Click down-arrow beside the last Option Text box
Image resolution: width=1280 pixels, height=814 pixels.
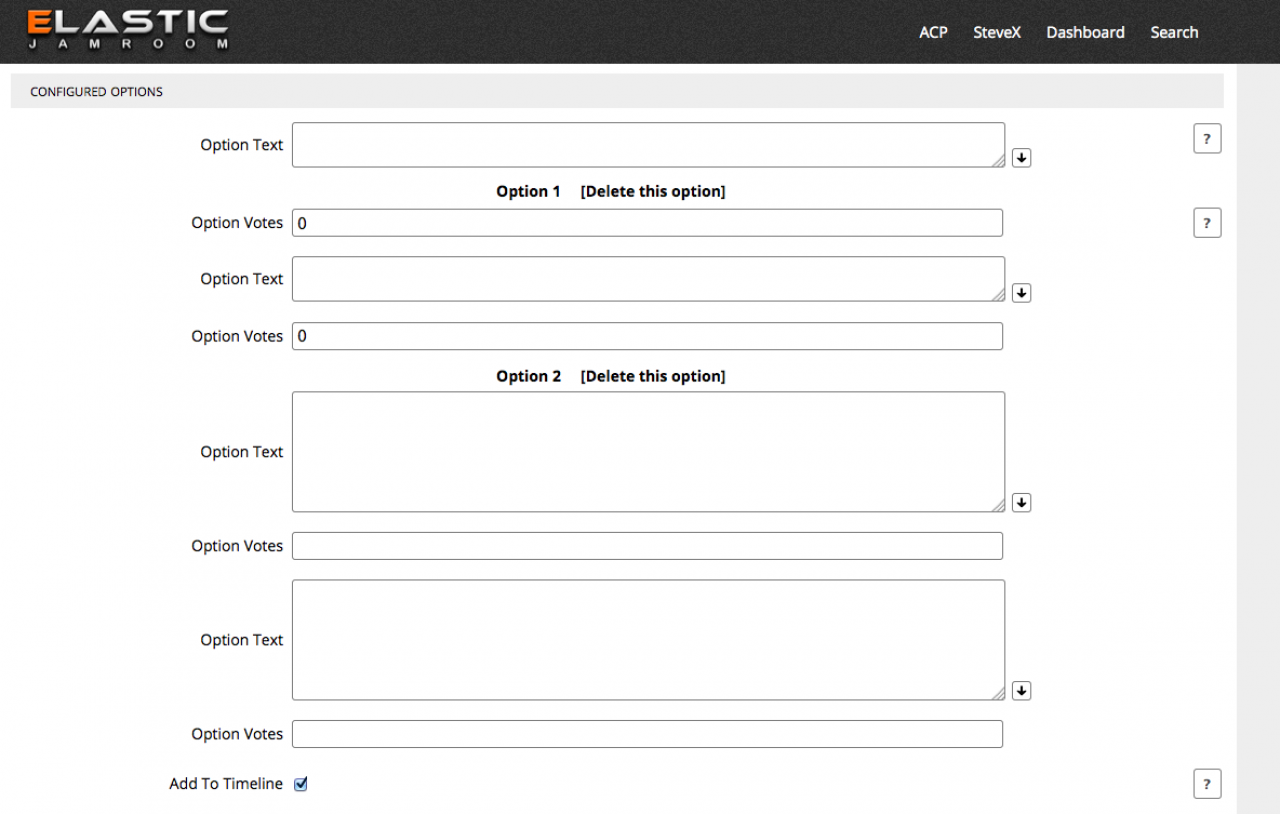[x=1021, y=691]
